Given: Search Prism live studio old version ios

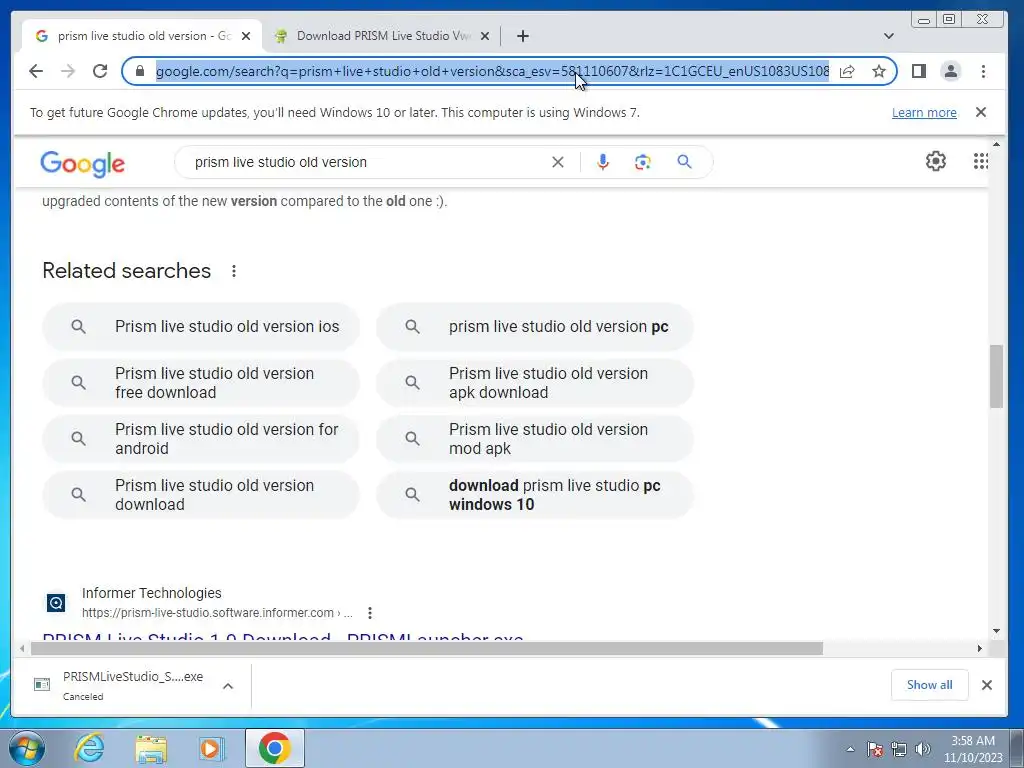Looking at the screenshot, I should 201,327.
